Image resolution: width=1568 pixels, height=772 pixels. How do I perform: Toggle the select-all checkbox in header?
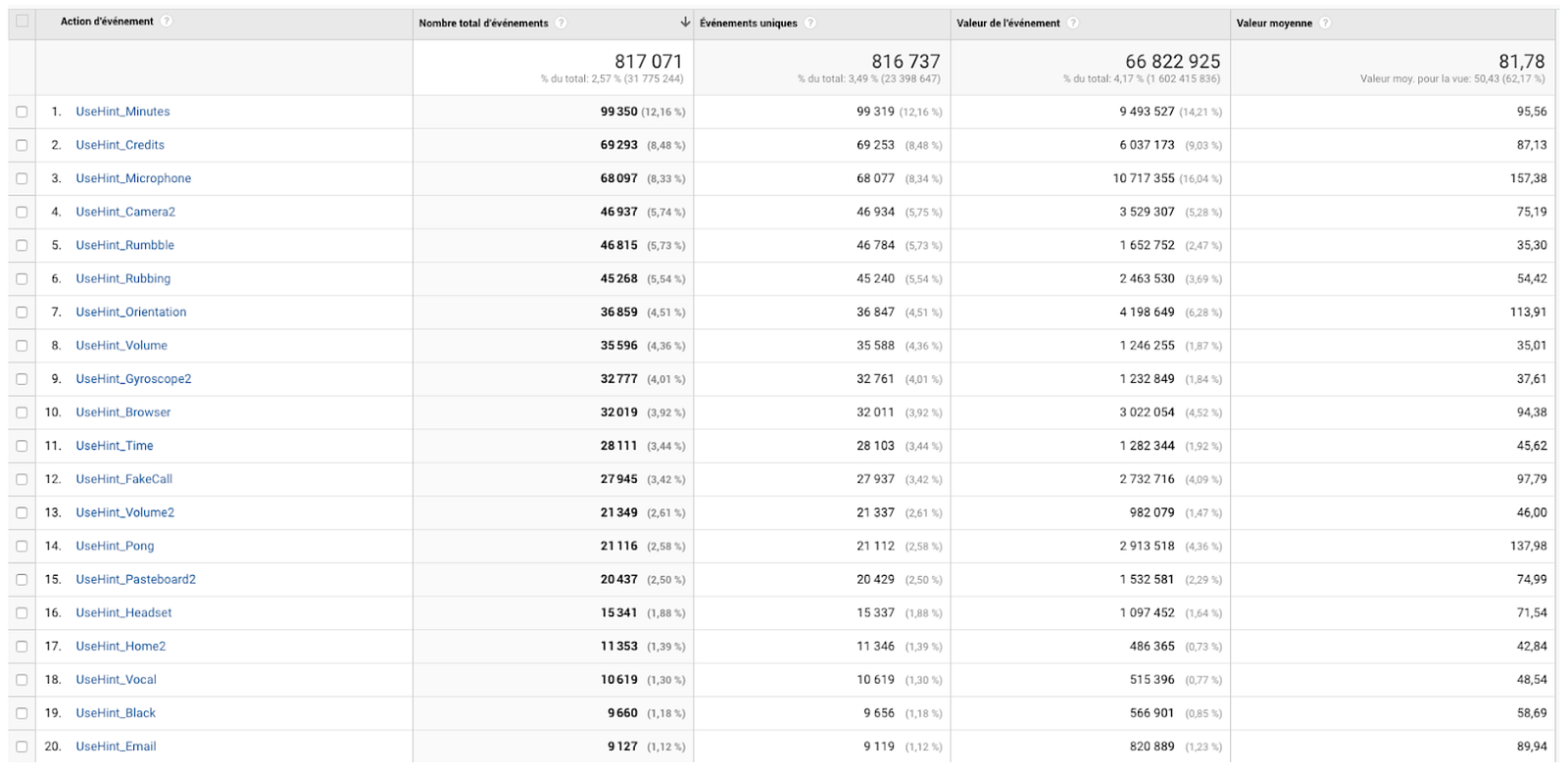(x=22, y=22)
